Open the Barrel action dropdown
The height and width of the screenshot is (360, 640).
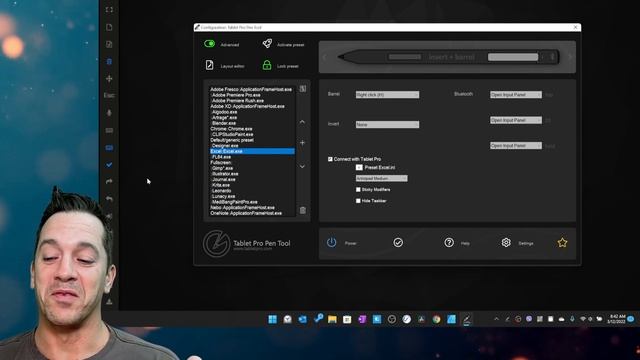pyautogui.click(x=387, y=95)
